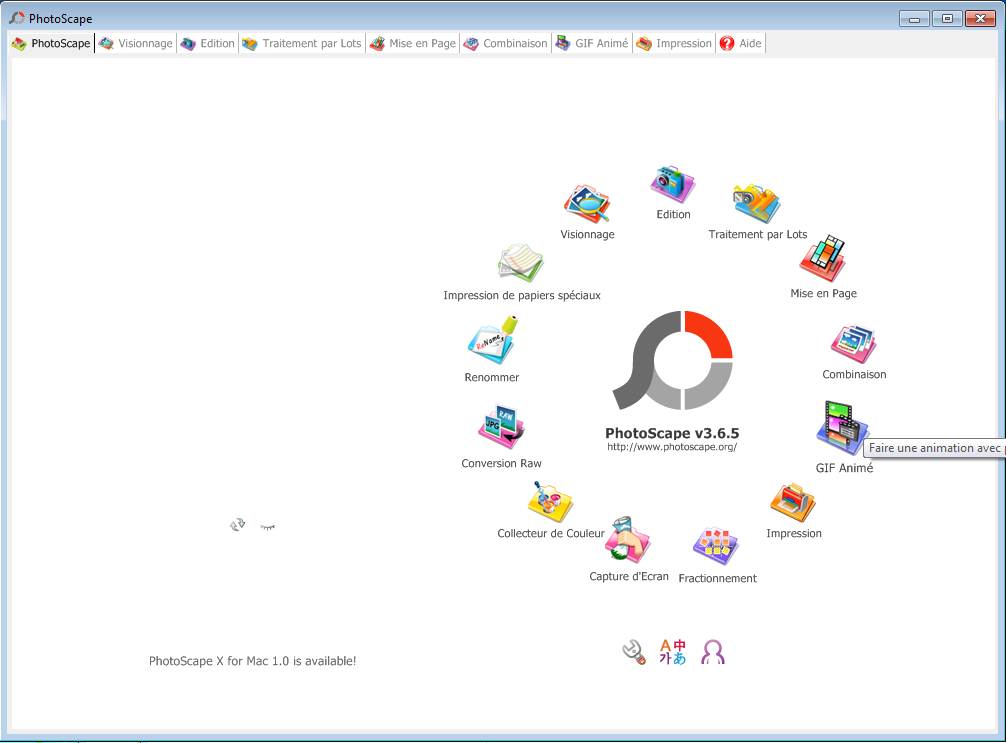Open the Renommer icon
Screen dimensions: 1006x743
493,341
